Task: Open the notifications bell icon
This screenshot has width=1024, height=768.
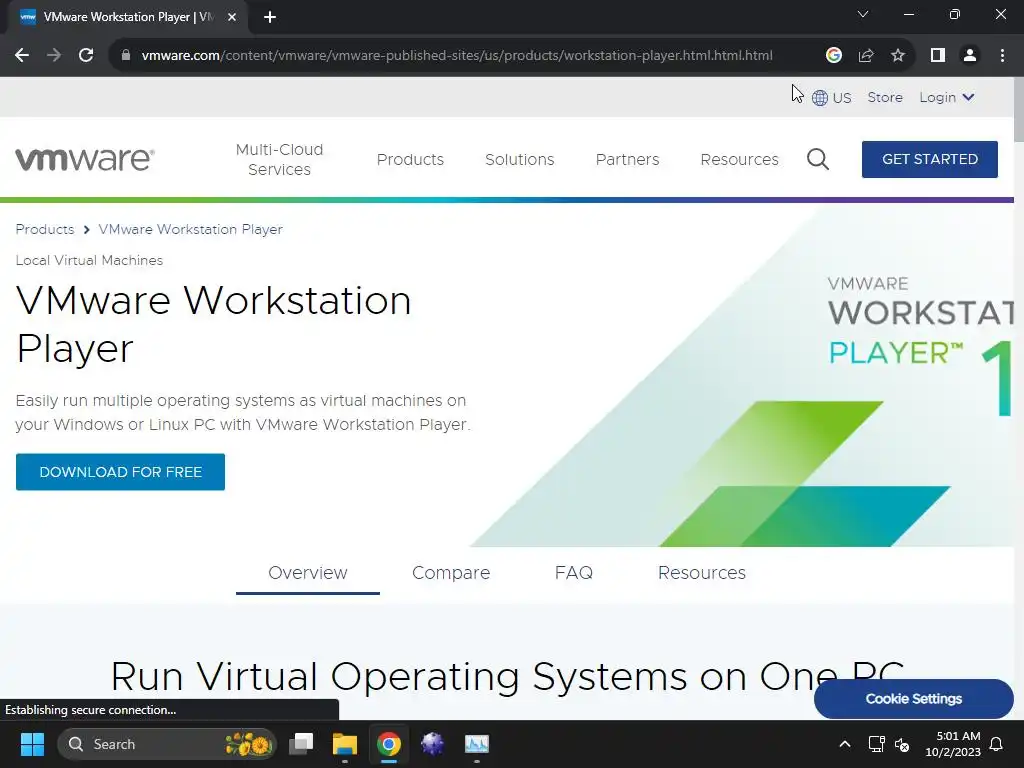Action: pos(997,744)
